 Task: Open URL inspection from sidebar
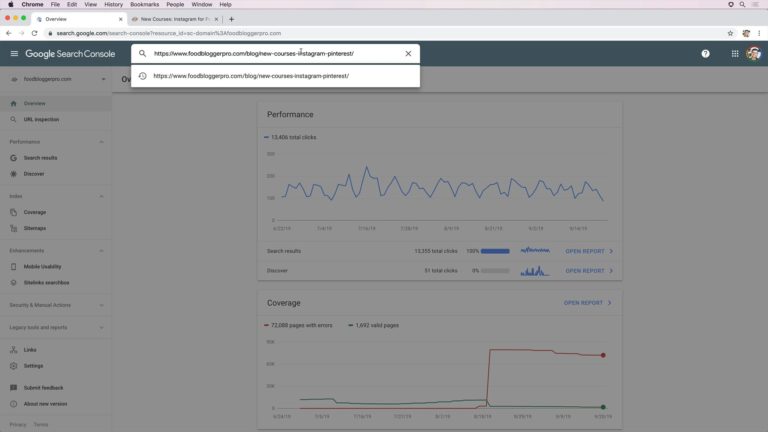coord(55,120)
